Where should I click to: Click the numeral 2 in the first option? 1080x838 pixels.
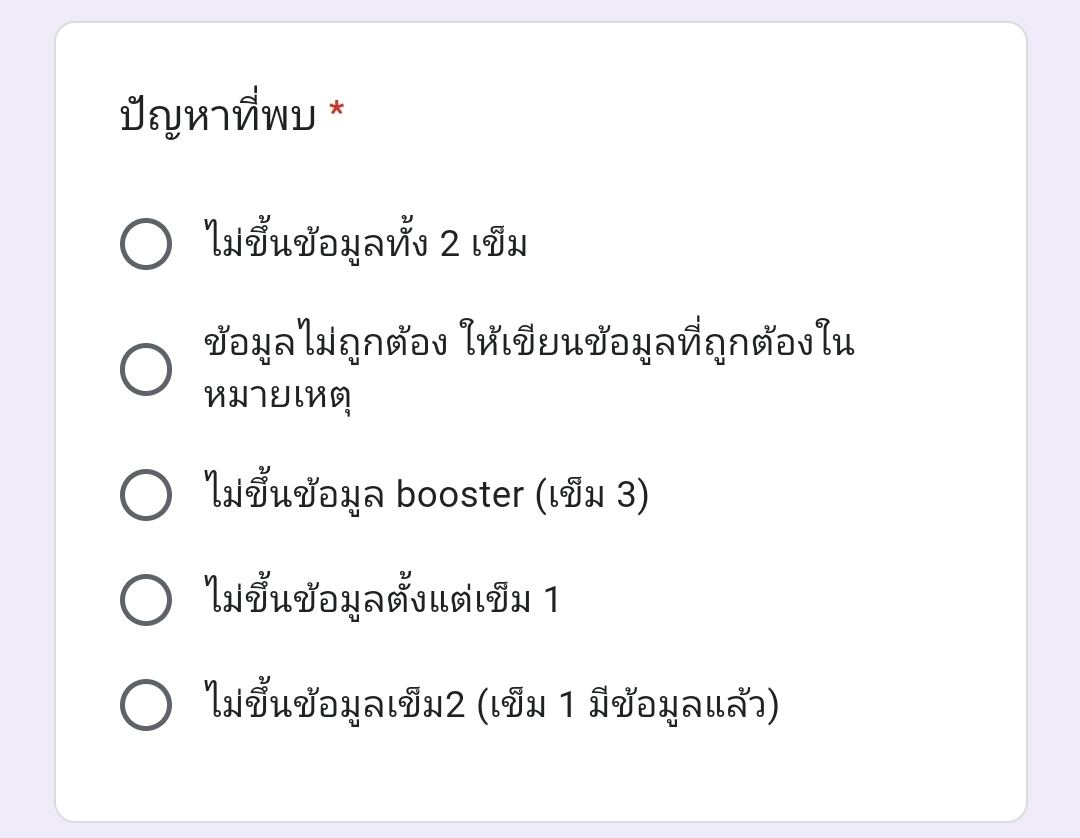tap(449, 244)
